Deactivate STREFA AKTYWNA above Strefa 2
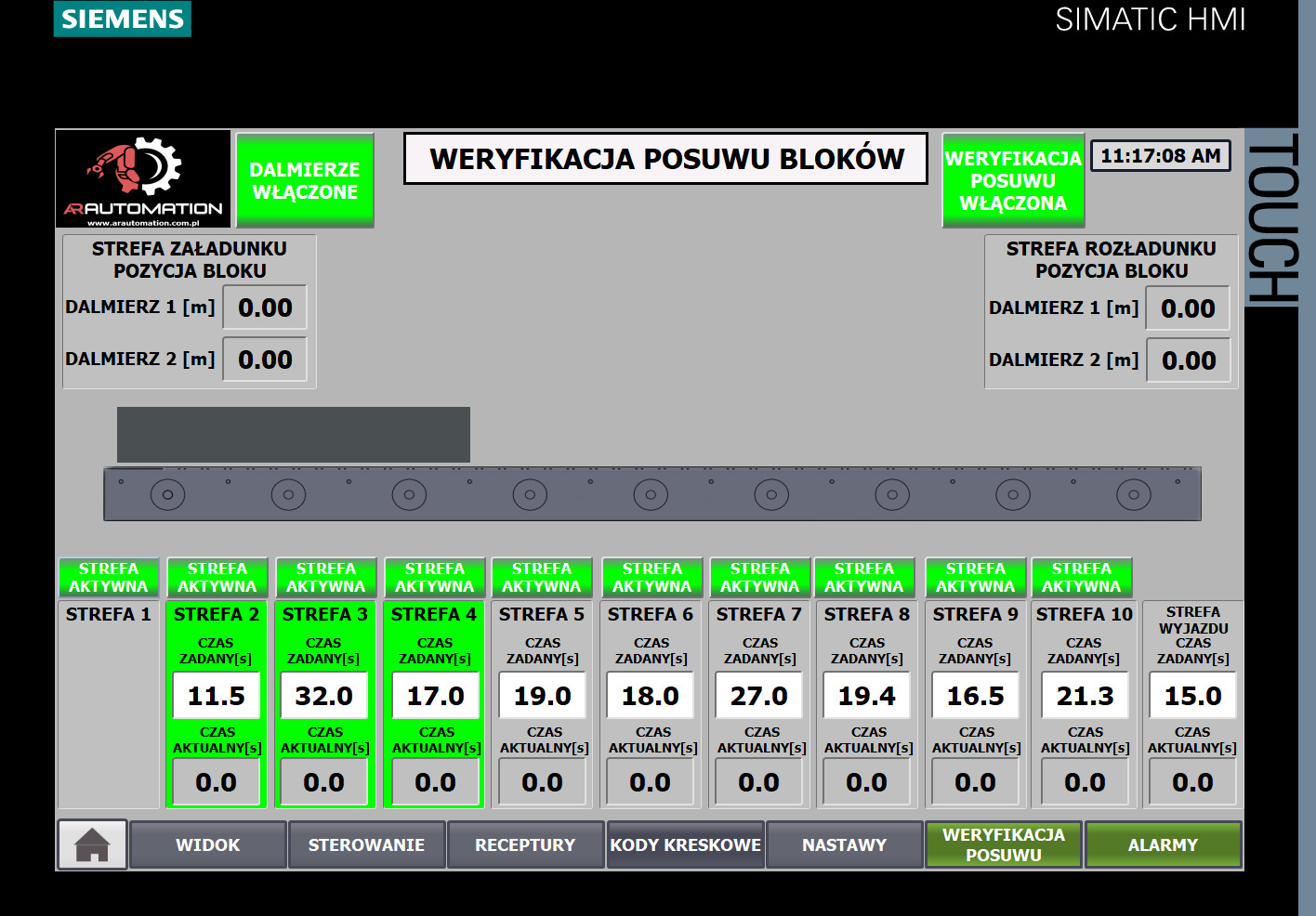Screen dimensions: 1316x916 pyautogui.click(x=216, y=576)
